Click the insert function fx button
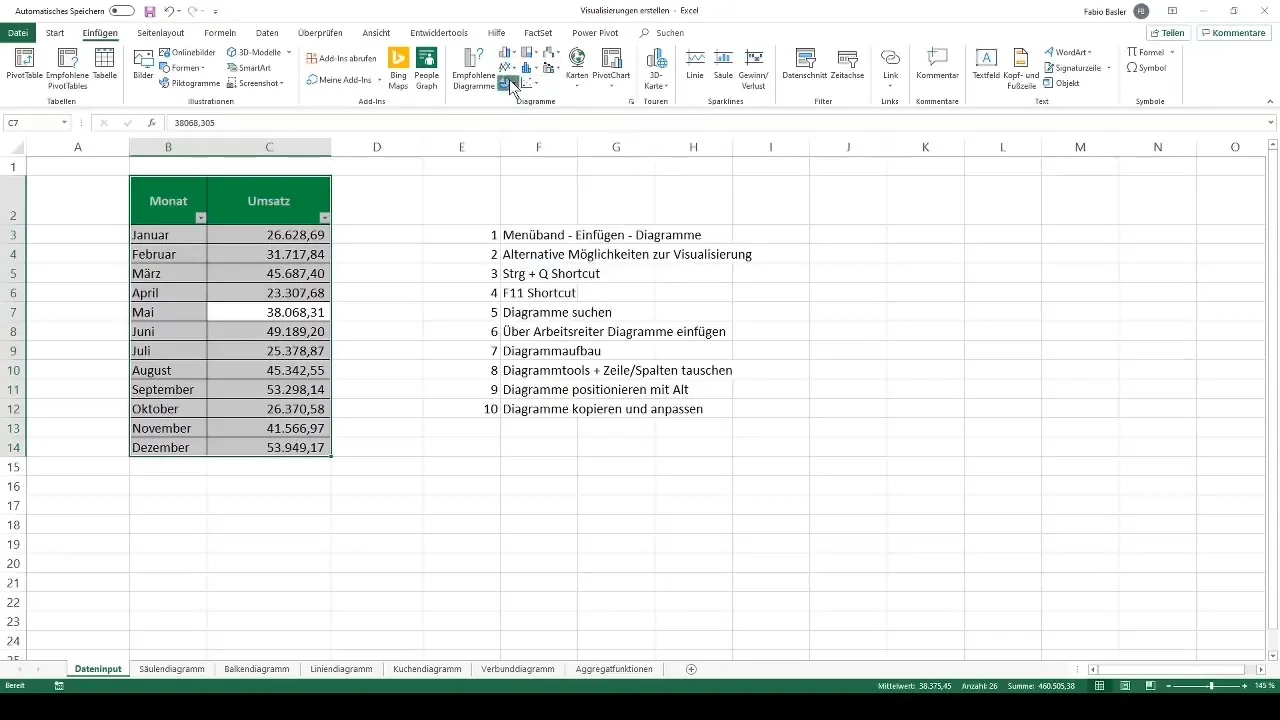1280x720 pixels. (x=151, y=123)
